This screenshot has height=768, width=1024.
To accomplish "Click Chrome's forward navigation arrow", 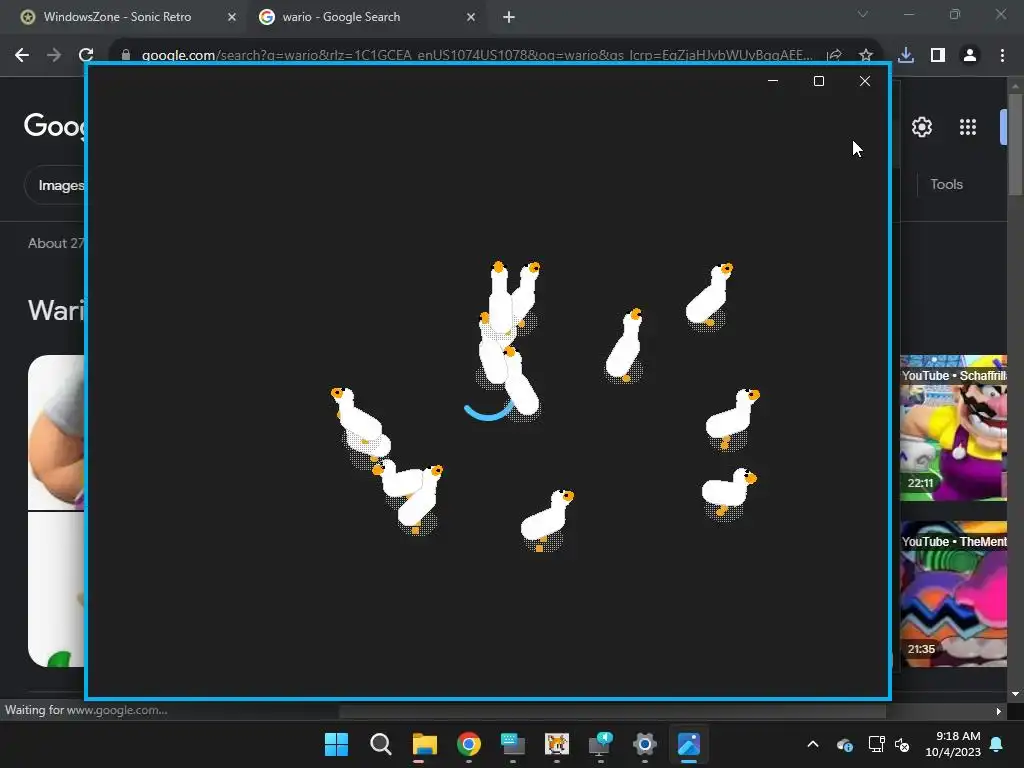I will click(54, 56).
